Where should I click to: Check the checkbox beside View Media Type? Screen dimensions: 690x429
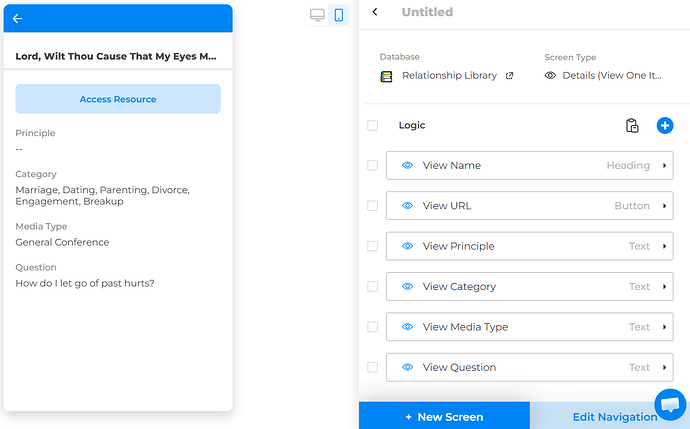(373, 327)
